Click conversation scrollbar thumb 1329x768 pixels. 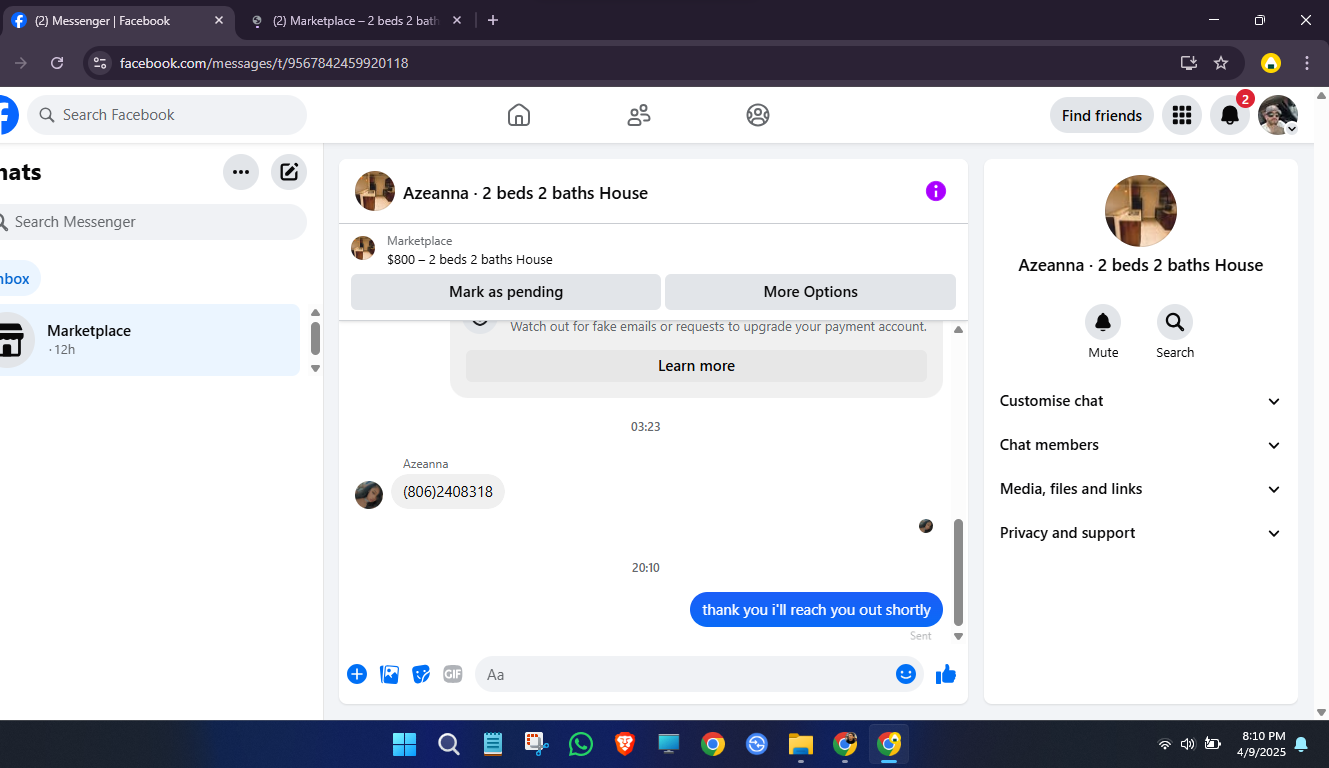point(959,572)
